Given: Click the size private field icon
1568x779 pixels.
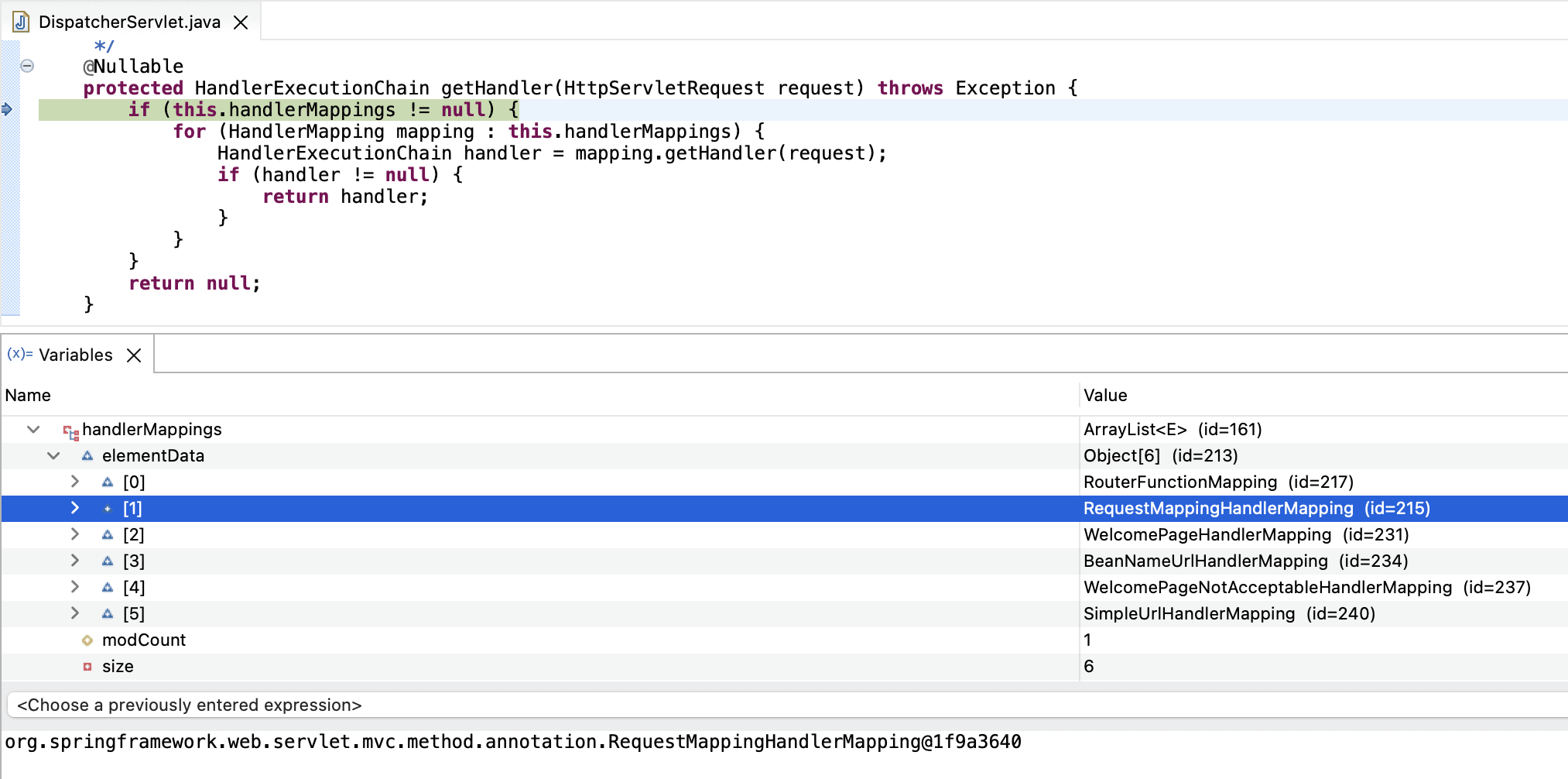Looking at the screenshot, I should pyautogui.click(x=87, y=667).
